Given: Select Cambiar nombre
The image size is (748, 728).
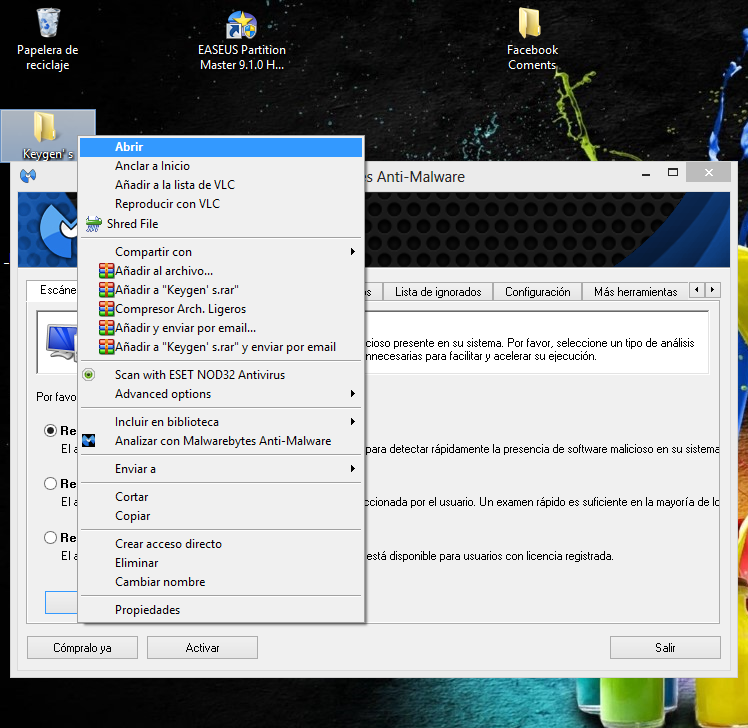Looking at the screenshot, I should point(221,582).
